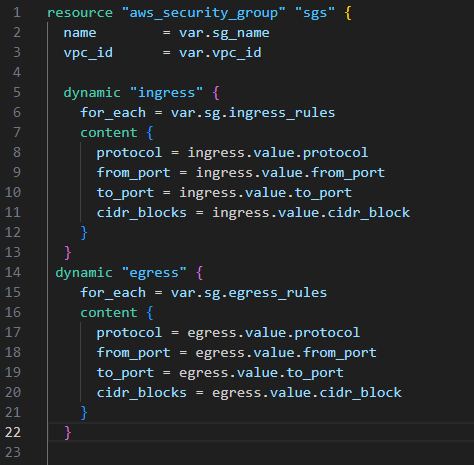
Task: Click "var.vpc_id" value
Action: (220, 53)
